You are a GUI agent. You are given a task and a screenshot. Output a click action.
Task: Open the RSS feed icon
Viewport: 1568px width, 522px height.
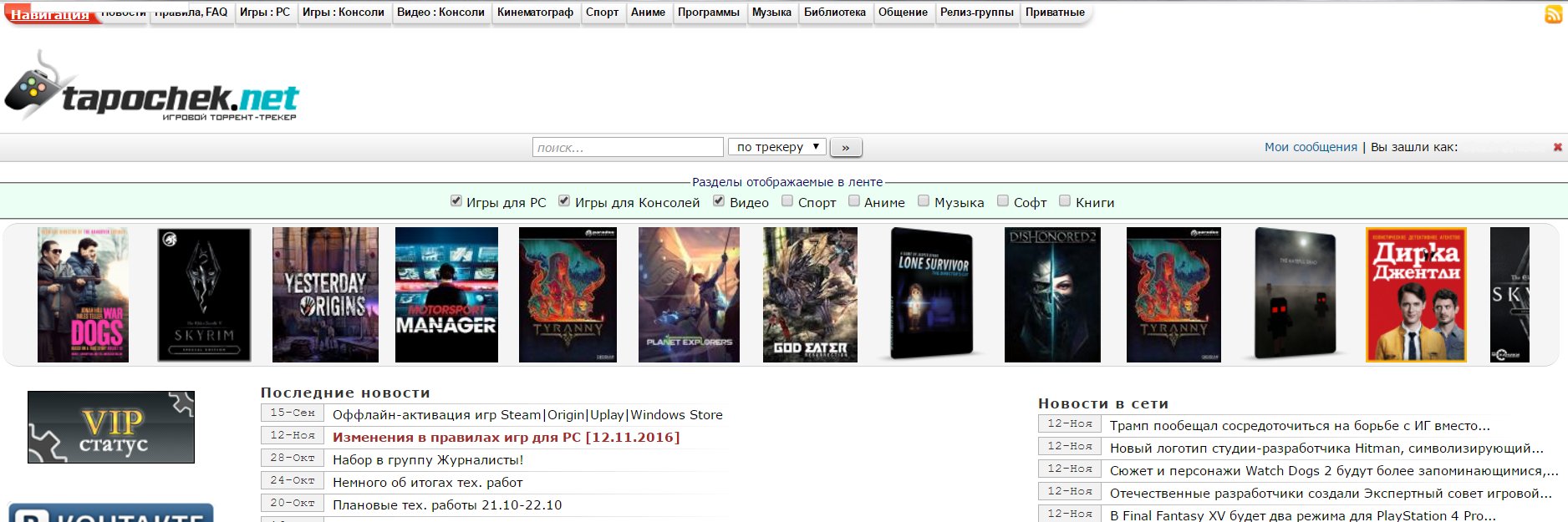[x=1554, y=14]
